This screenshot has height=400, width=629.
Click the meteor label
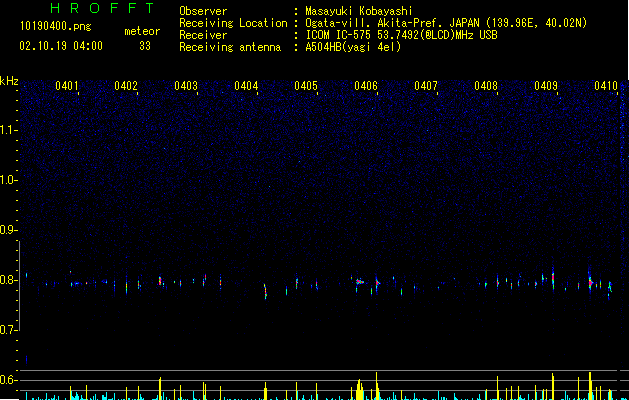pos(142,31)
